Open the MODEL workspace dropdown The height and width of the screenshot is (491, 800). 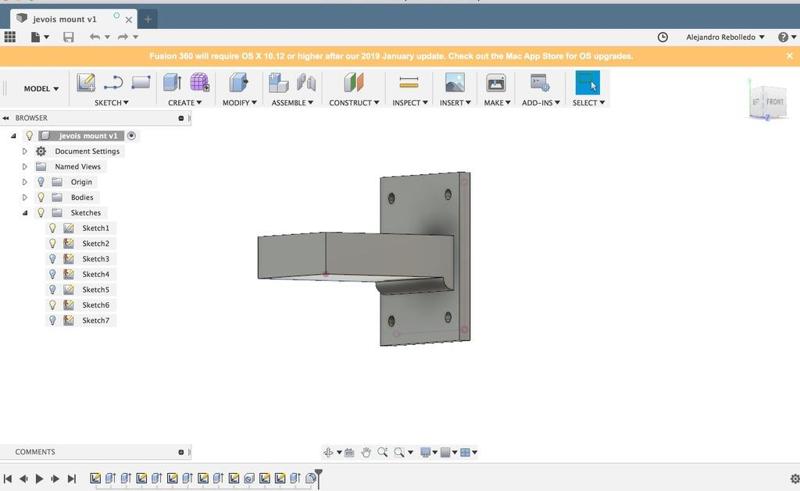[41, 88]
